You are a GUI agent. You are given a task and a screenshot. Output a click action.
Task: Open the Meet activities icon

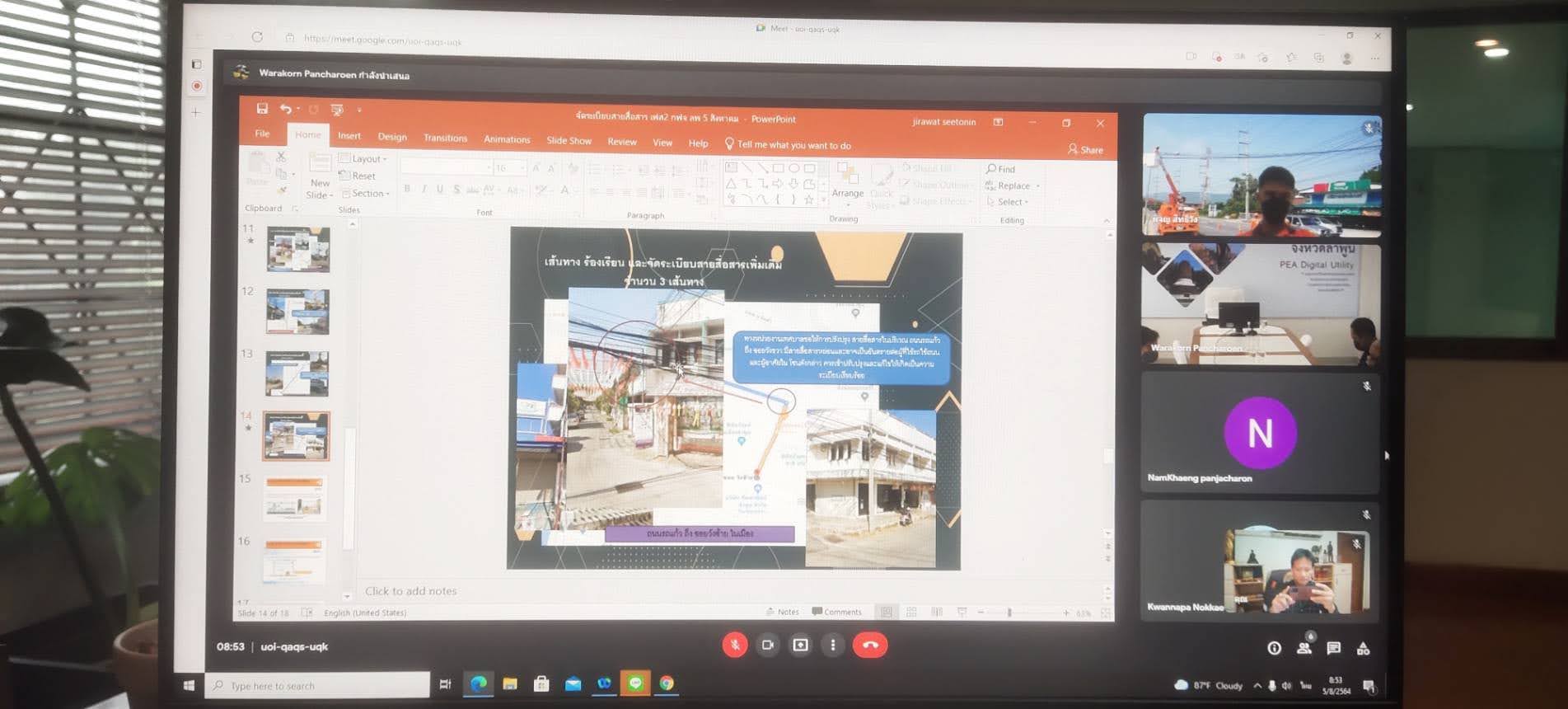pyautogui.click(x=1364, y=648)
